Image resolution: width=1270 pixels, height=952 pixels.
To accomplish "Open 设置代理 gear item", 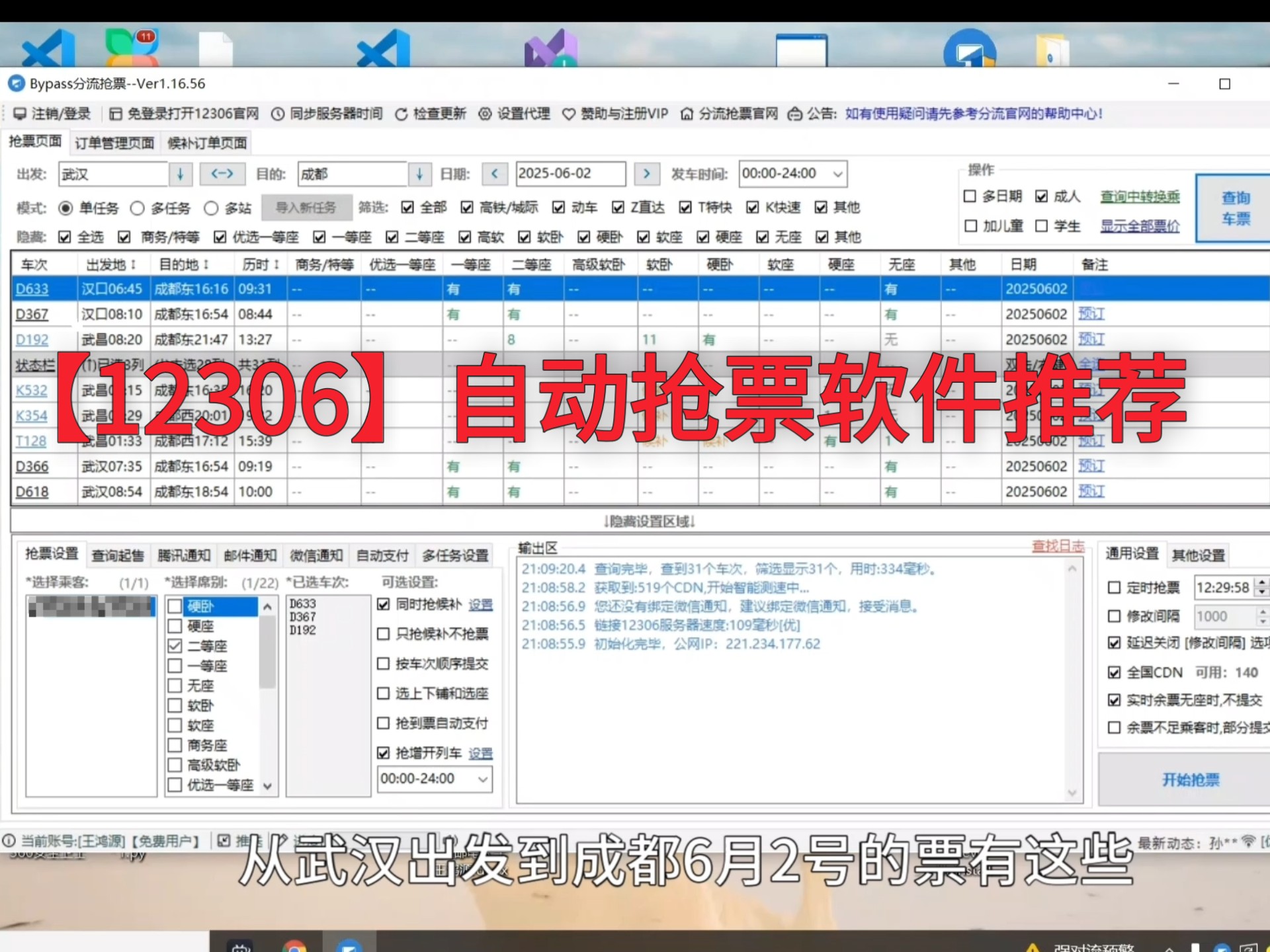I will pyautogui.click(x=514, y=114).
